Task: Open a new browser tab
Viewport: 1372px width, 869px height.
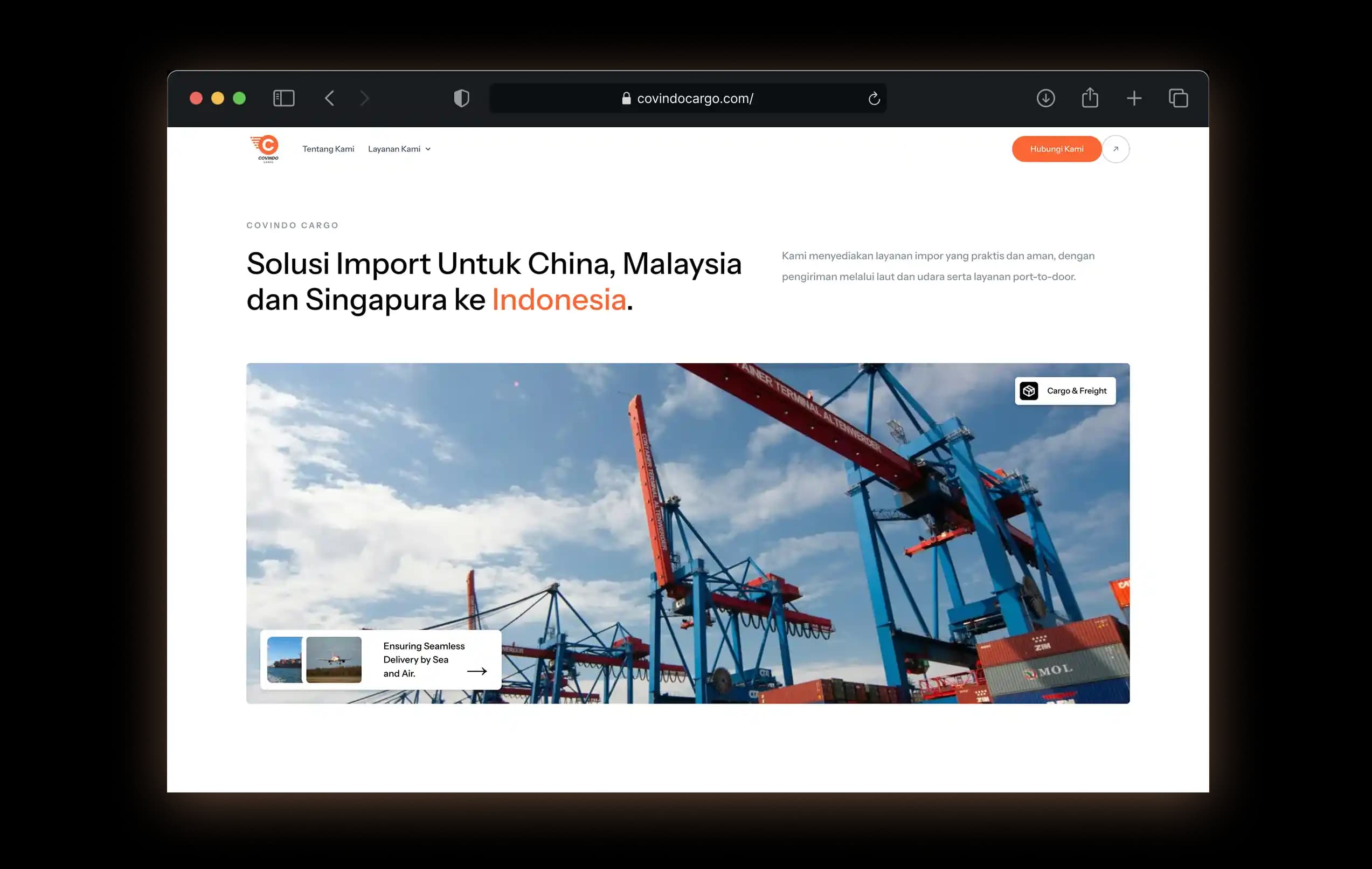Action: pos(1134,99)
